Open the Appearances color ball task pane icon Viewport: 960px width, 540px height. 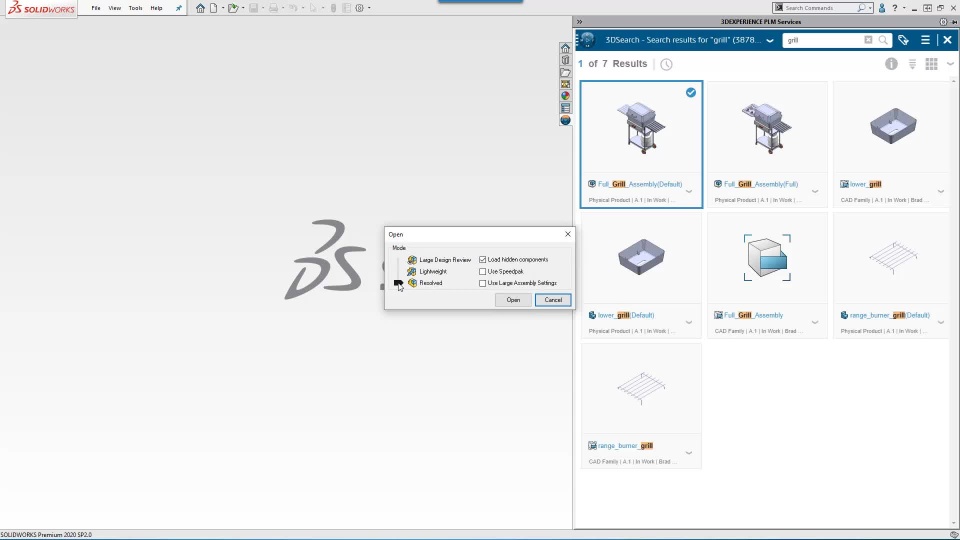point(565,96)
